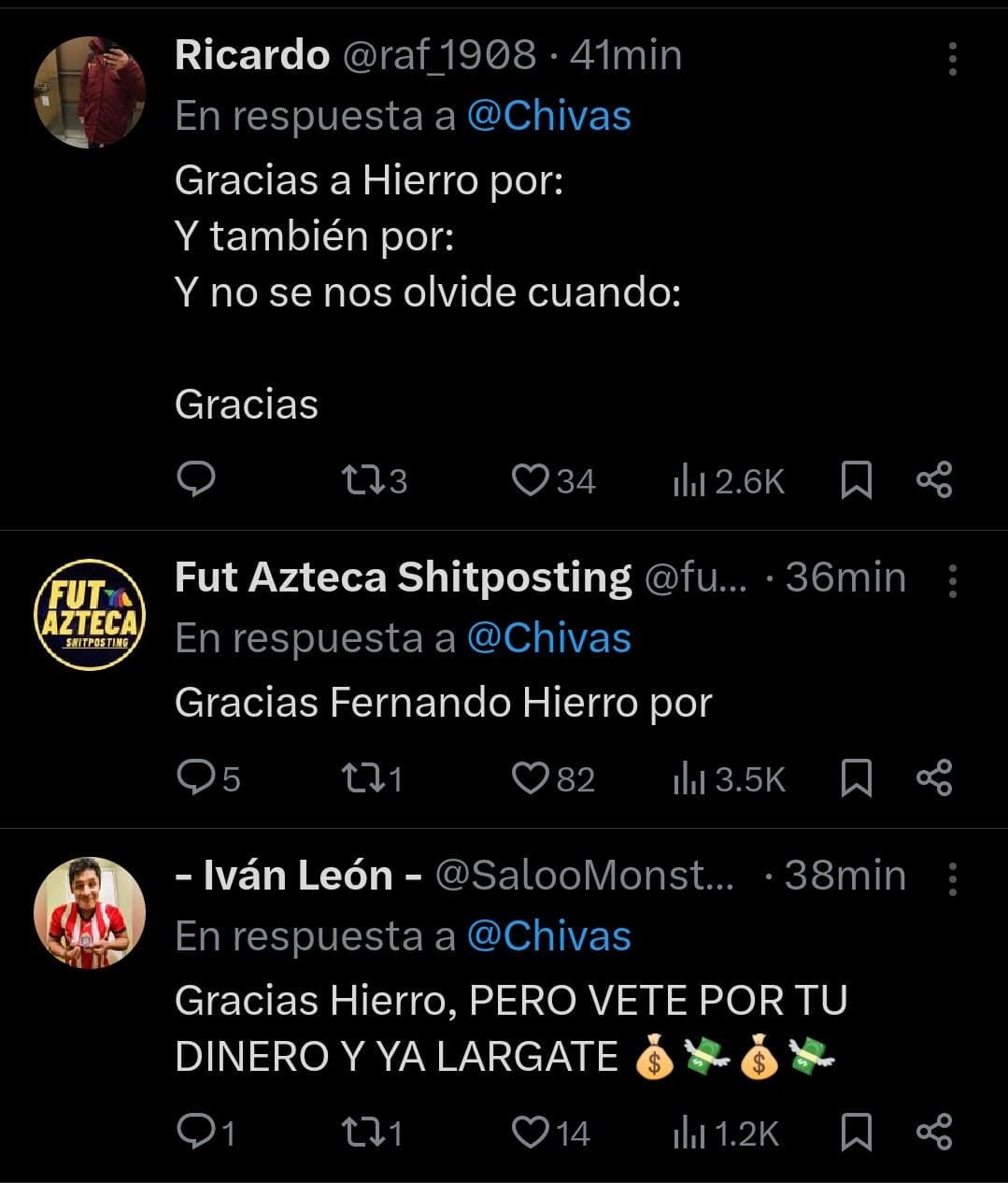The height and width of the screenshot is (1183, 1008).
Task: Like Iván León's tweet with 14 likes
Action: click(530, 1133)
